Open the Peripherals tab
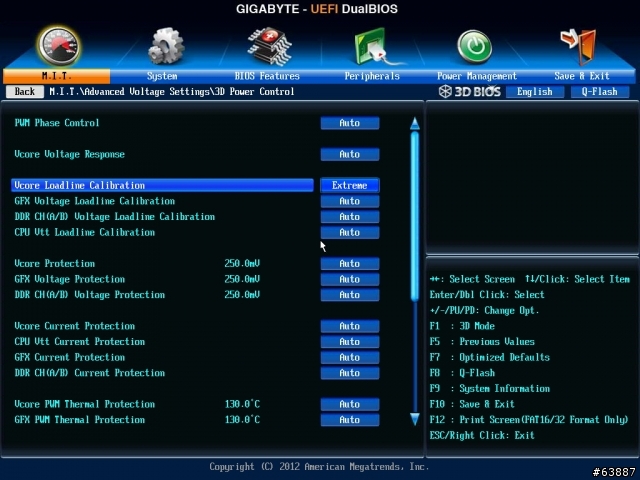The image size is (640, 480). 372,76
